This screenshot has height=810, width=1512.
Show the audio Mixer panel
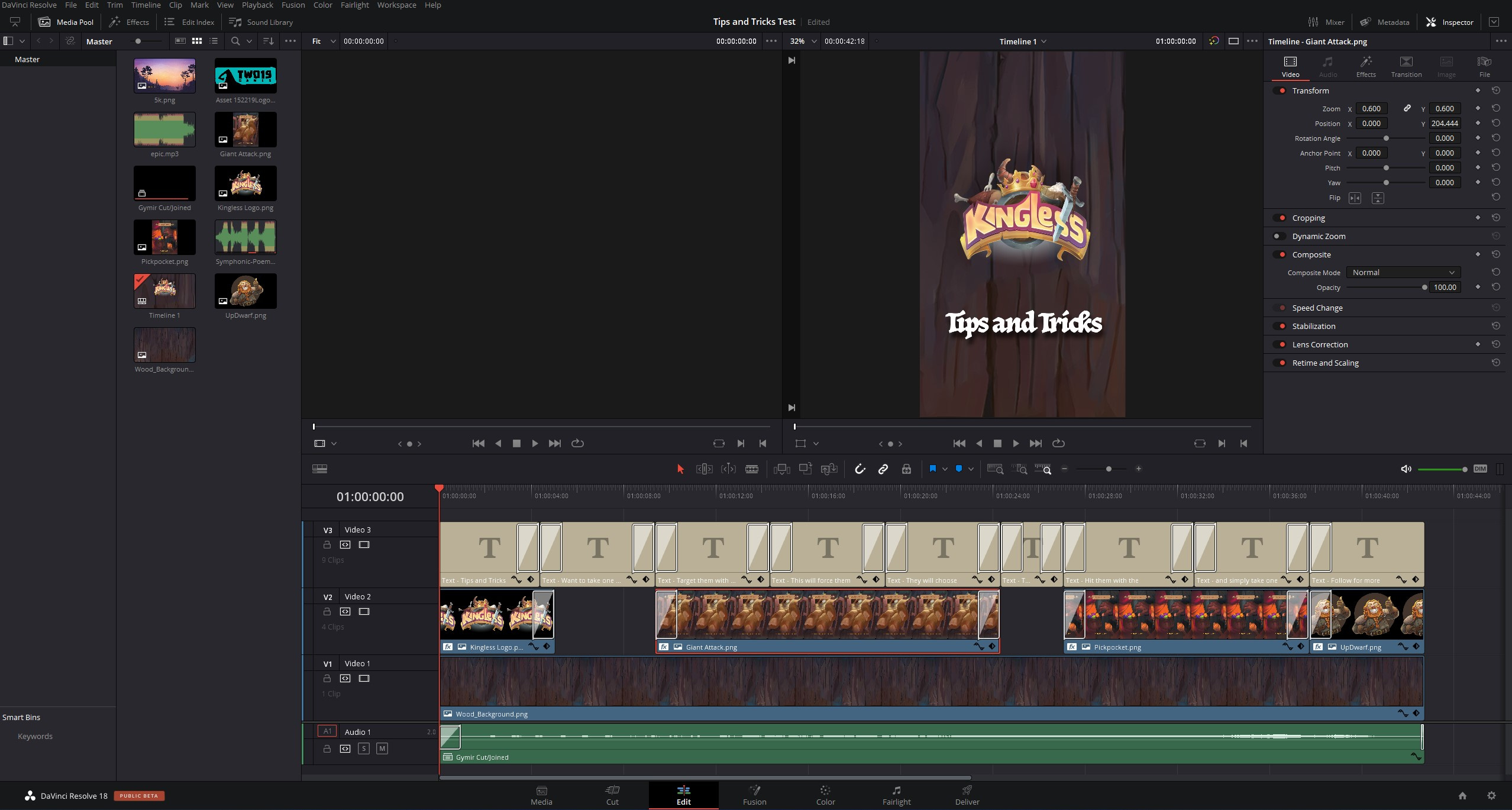point(1326,22)
